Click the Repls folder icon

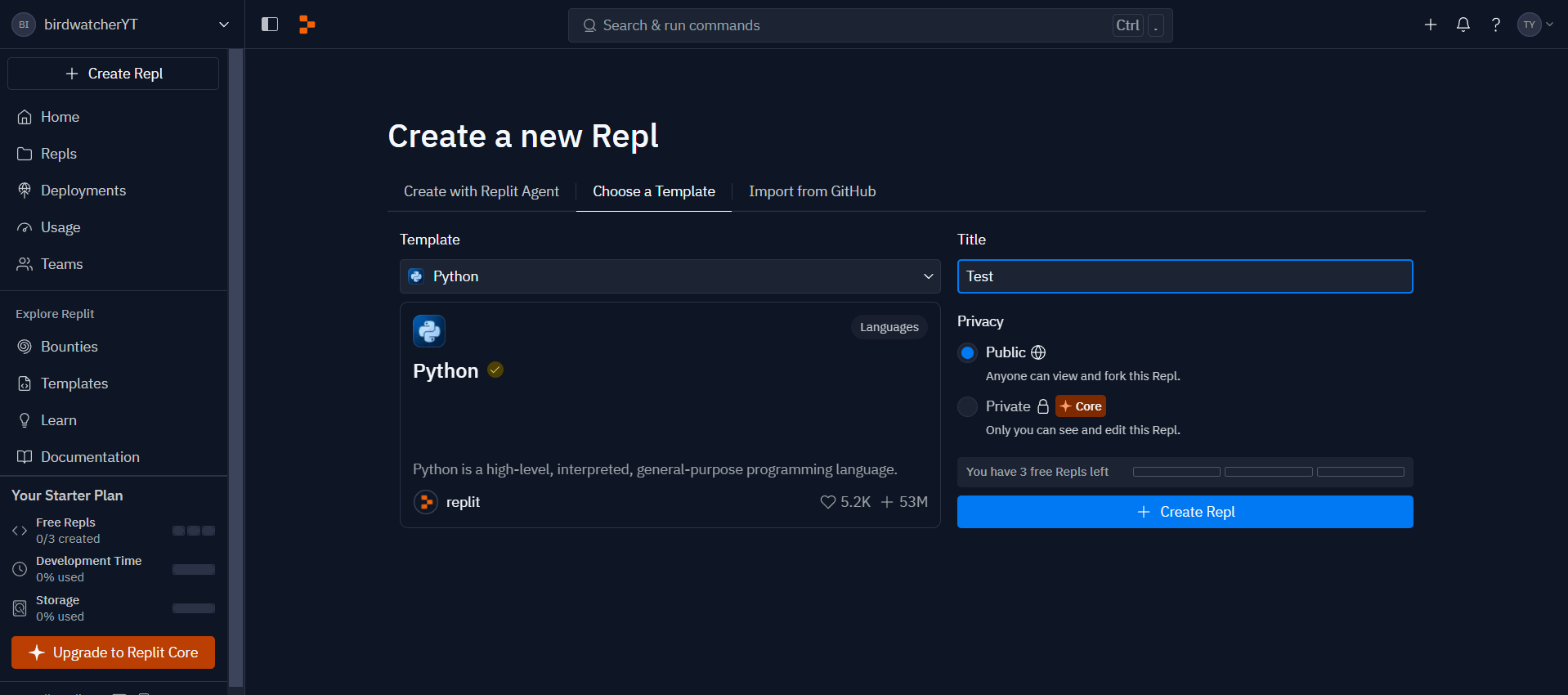click(25, 154)
